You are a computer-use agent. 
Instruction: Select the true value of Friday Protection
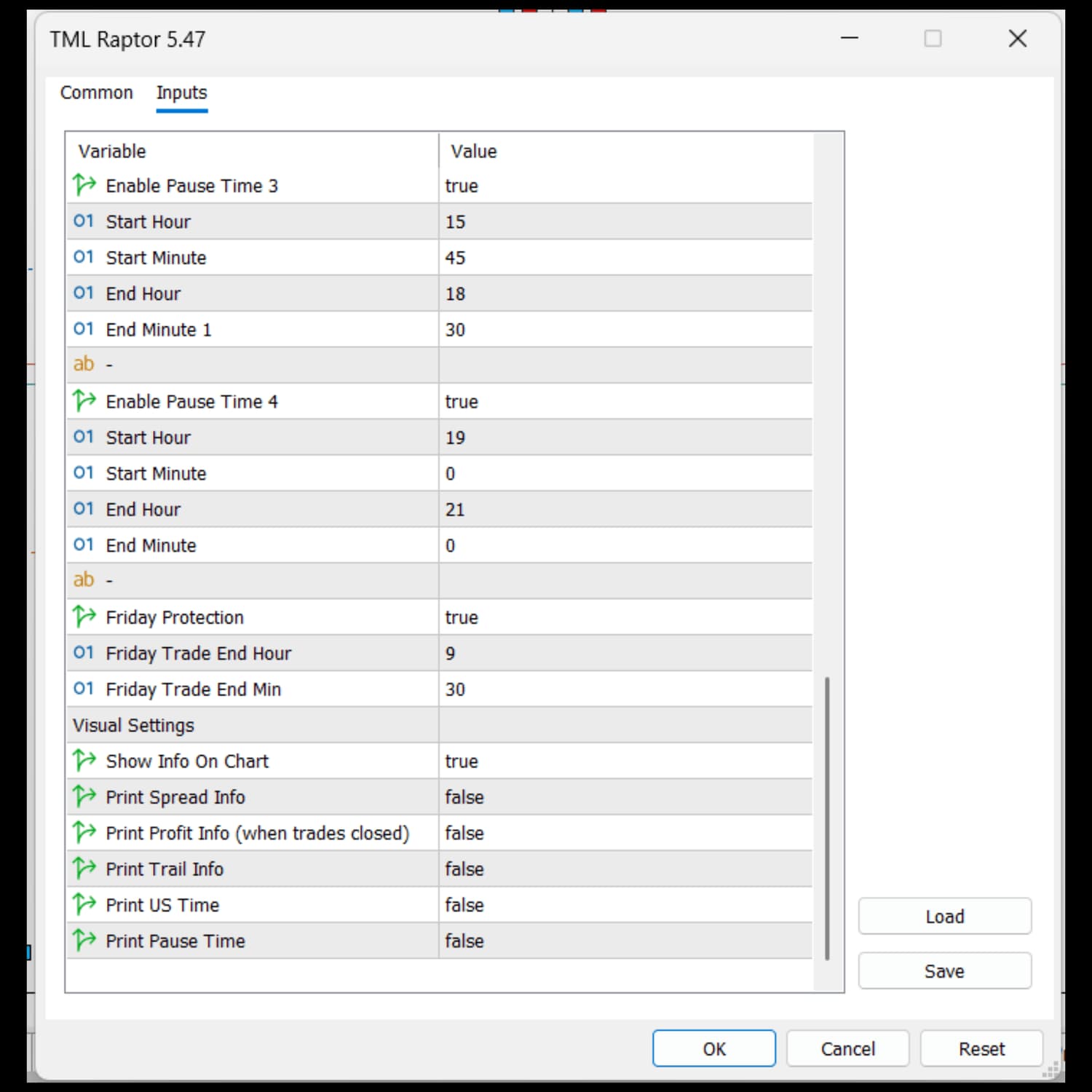tap(462, 617)
